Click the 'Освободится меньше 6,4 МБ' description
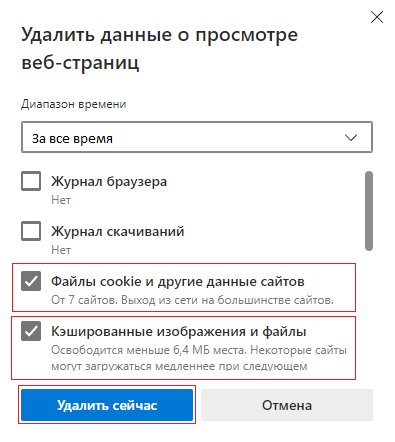Image resolution: width=395 pixels, height=442 pixels. [x=199, y=358]
